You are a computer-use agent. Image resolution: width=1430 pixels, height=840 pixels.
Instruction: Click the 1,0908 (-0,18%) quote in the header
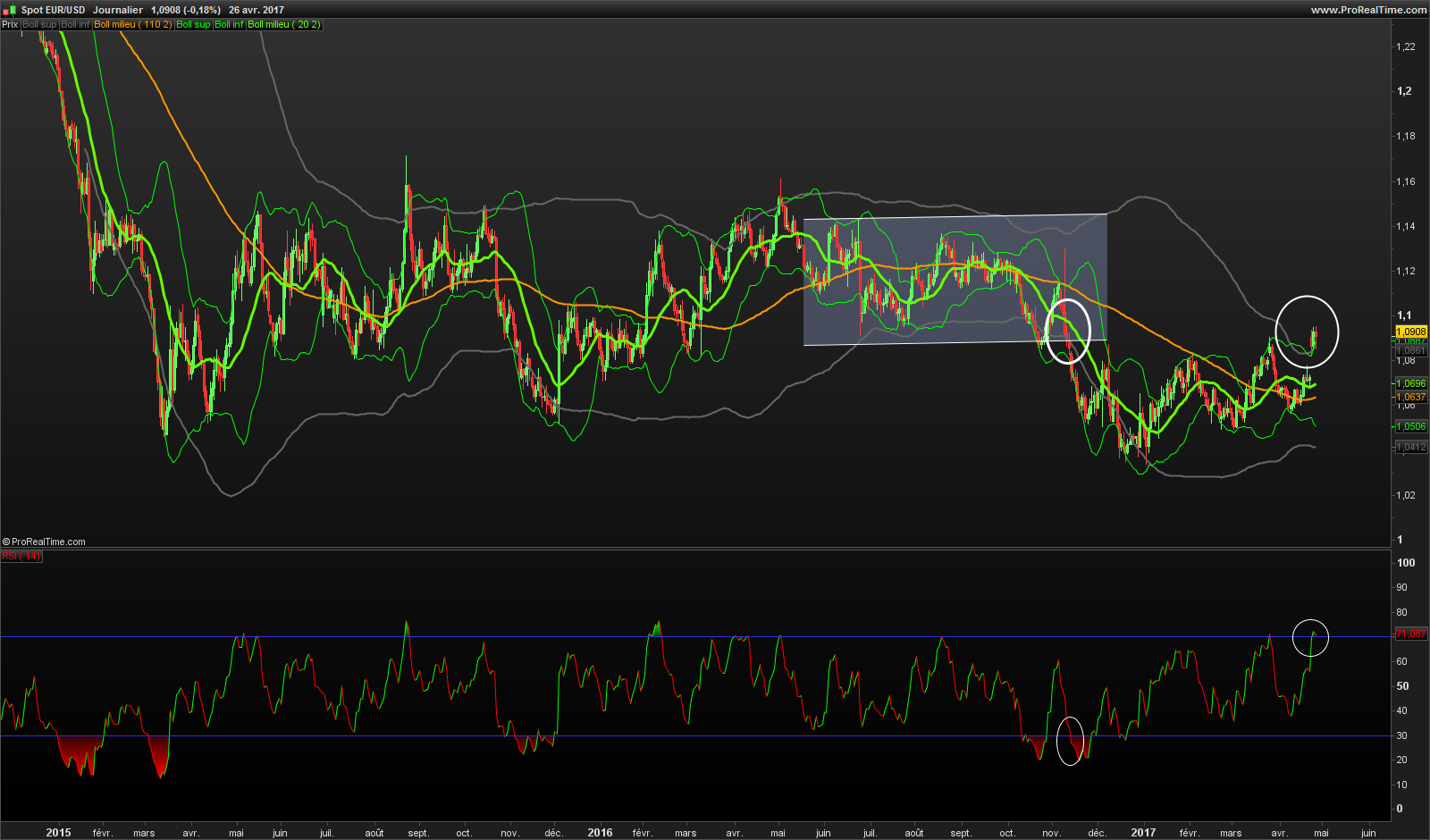pyautogui.click(x=186, y=10)
